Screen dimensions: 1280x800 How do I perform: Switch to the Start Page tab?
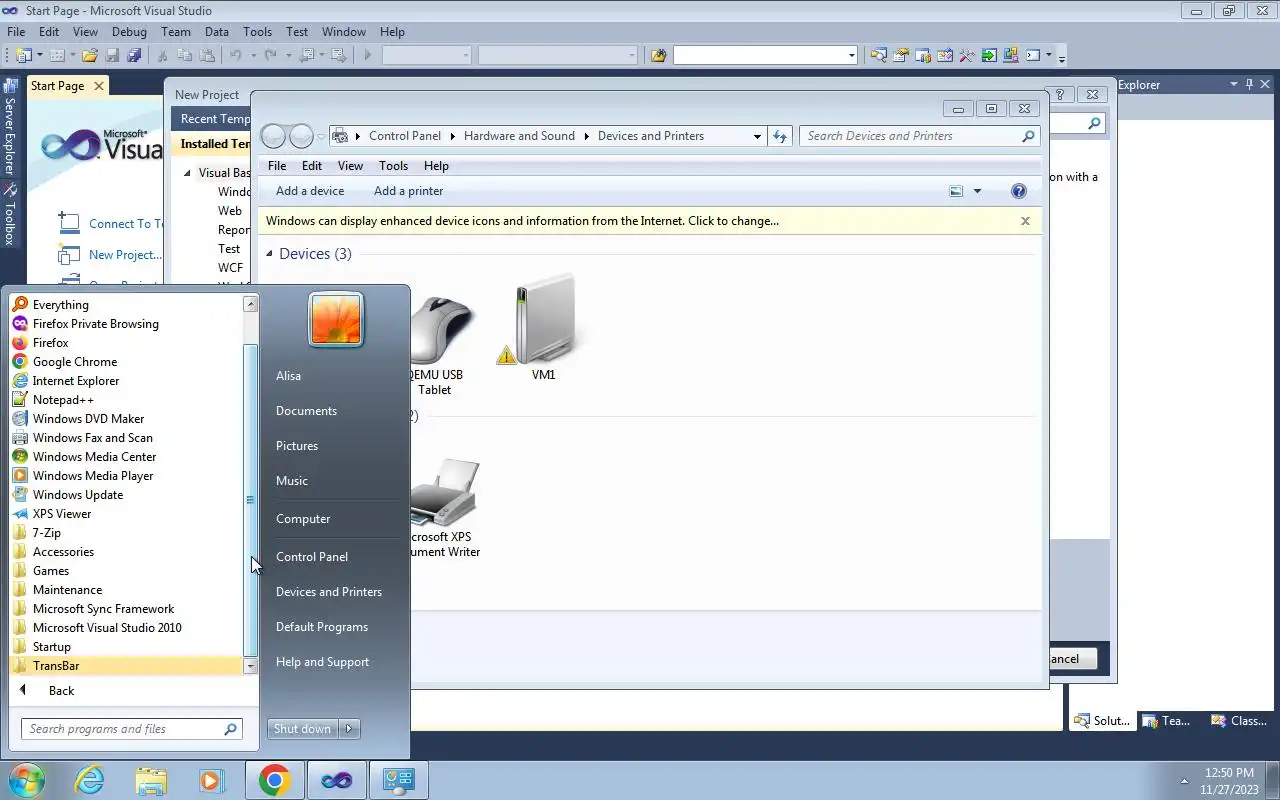point(57,86)
